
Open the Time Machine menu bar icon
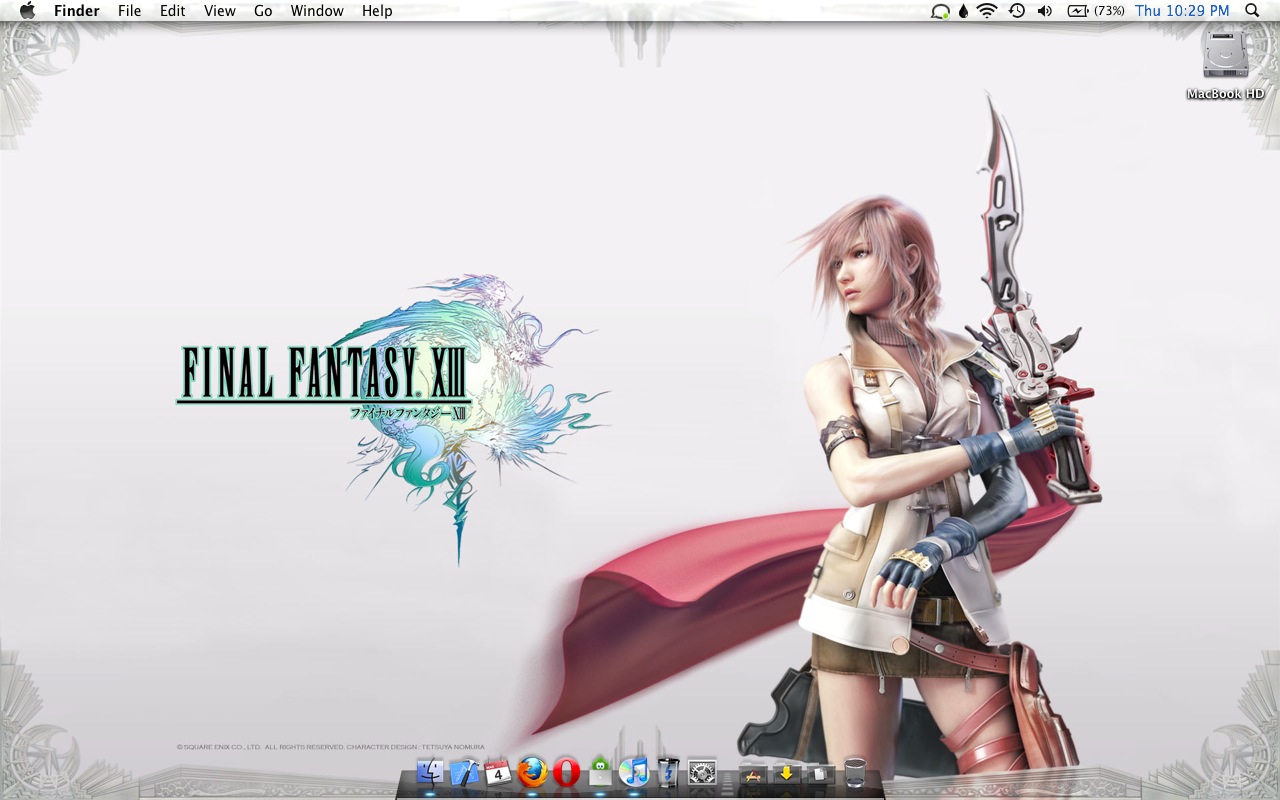coord(1017,11)
